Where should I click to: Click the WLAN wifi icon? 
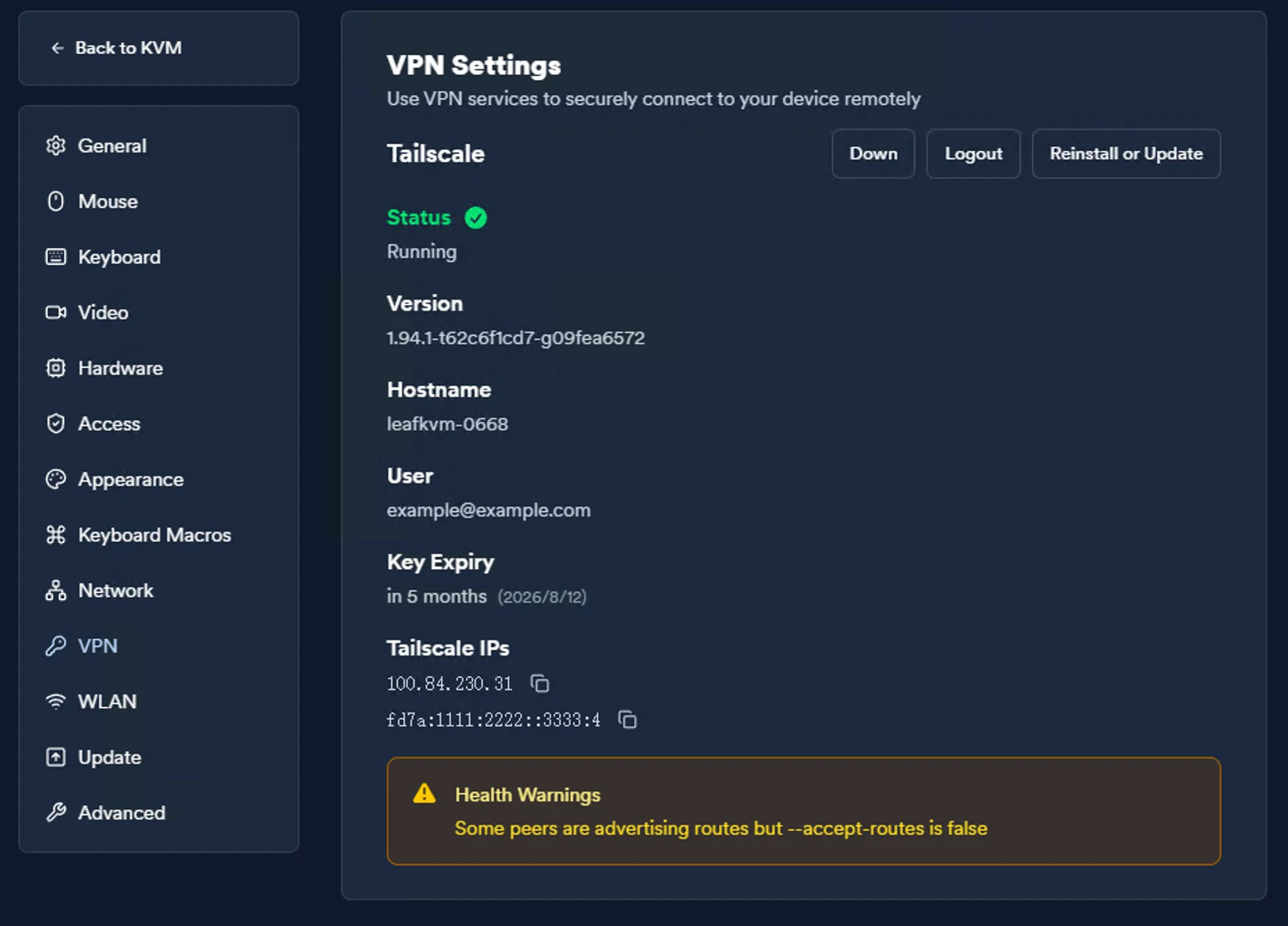pyautogui.click(x=56, y=701)
